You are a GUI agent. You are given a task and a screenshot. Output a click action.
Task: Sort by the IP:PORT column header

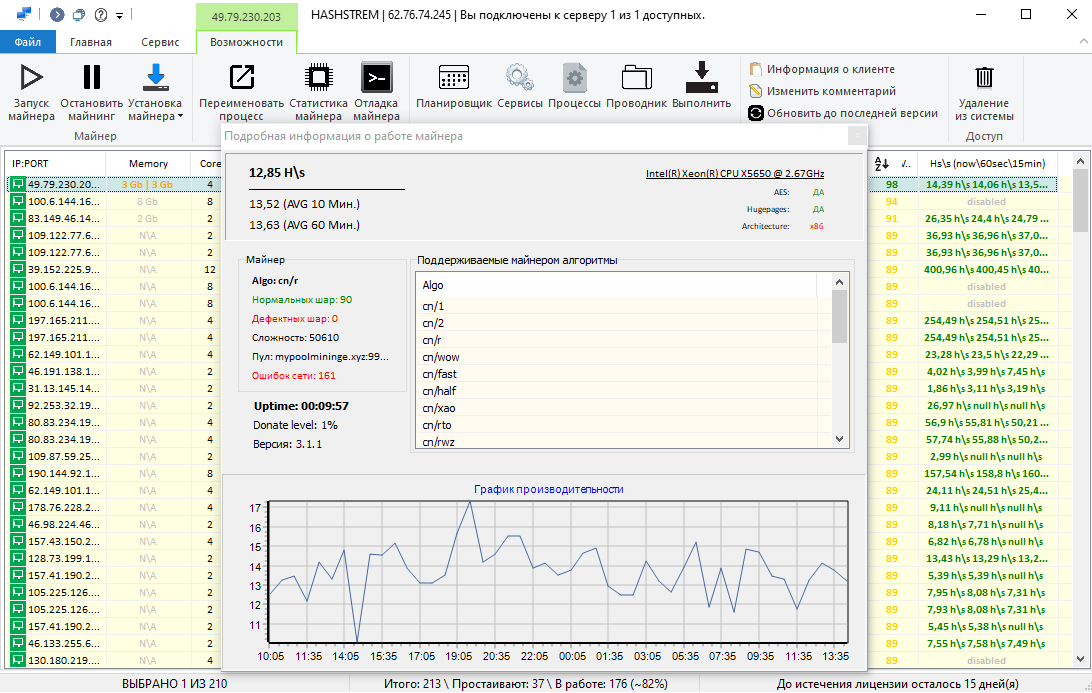click(x=56, y=164)
